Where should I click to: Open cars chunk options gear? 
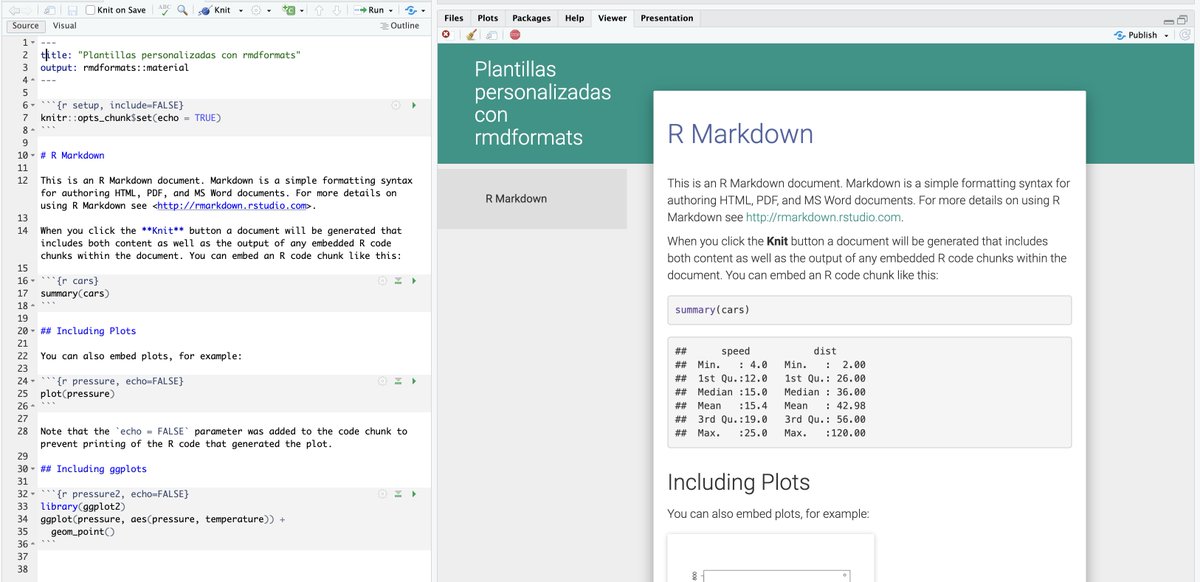point(382,281)
